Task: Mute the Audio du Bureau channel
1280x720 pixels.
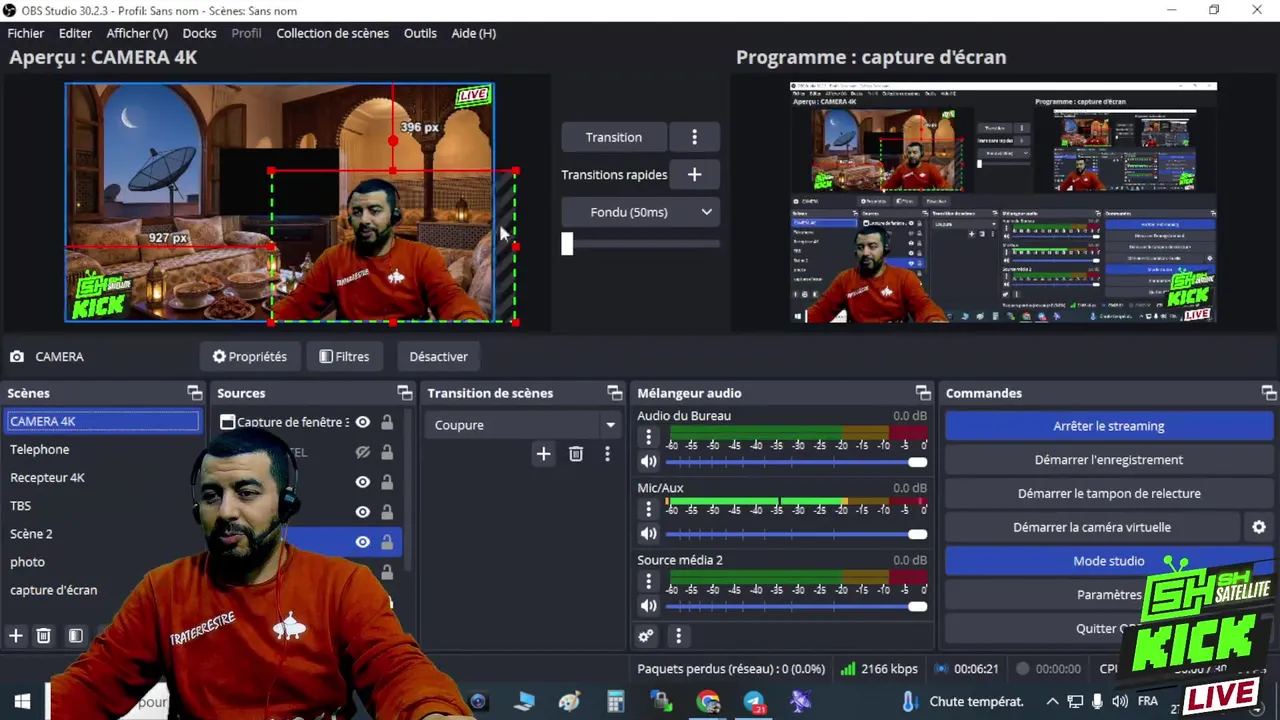Action: click(649, 462)
